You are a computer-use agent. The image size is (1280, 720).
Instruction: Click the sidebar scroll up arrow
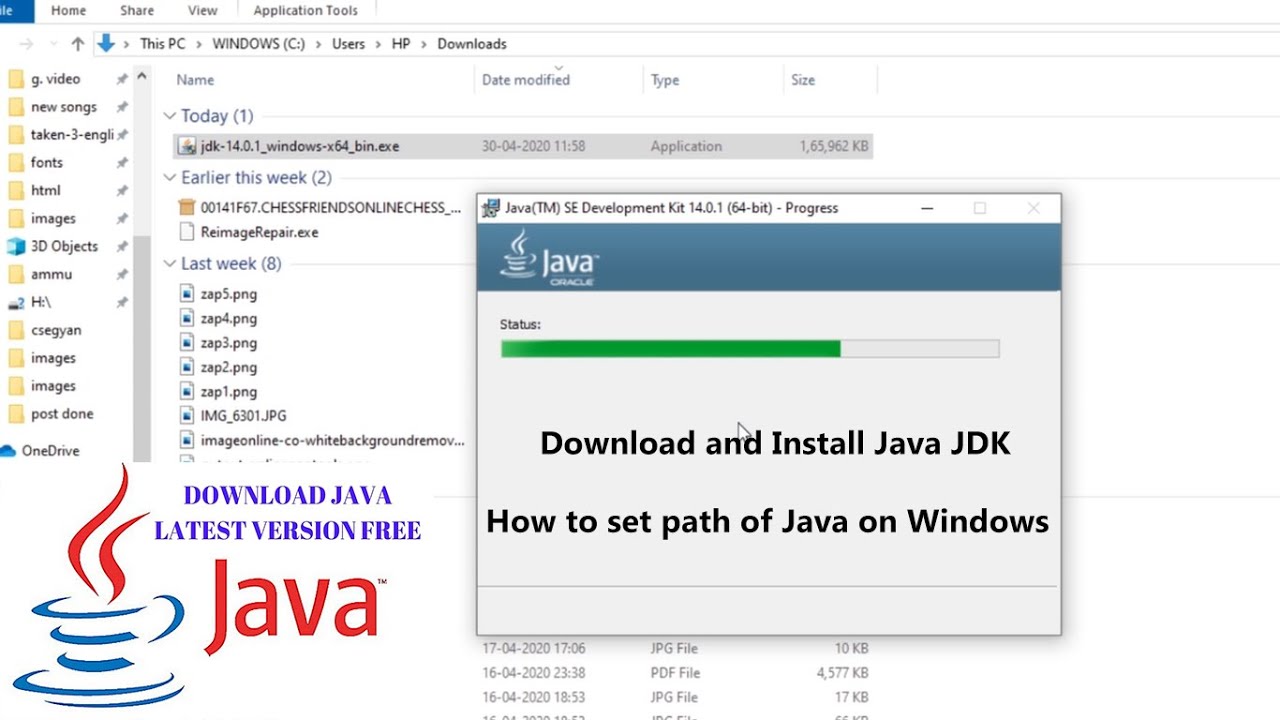142,75
